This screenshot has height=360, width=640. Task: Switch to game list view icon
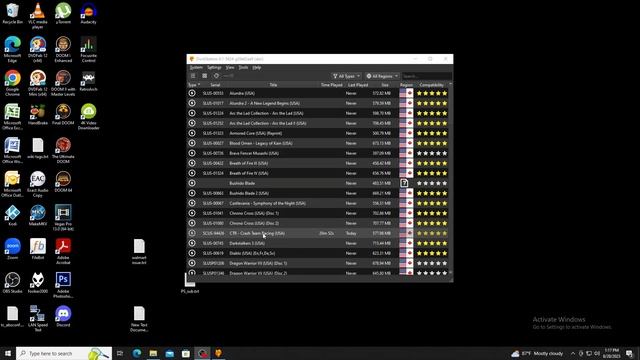pos(193,76)
